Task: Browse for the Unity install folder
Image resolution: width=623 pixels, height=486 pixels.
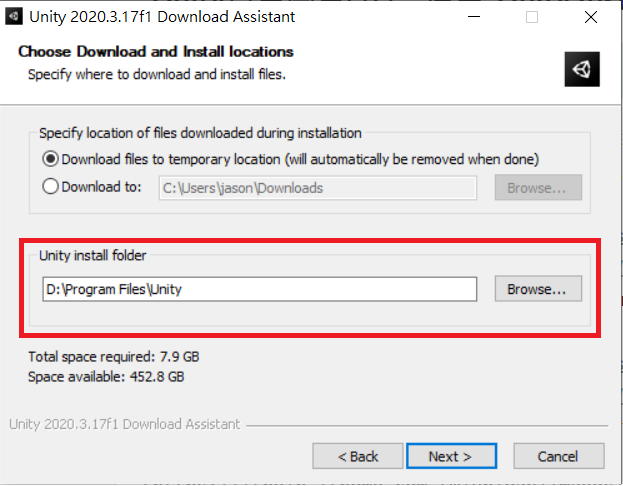Action: coord(538,289)
